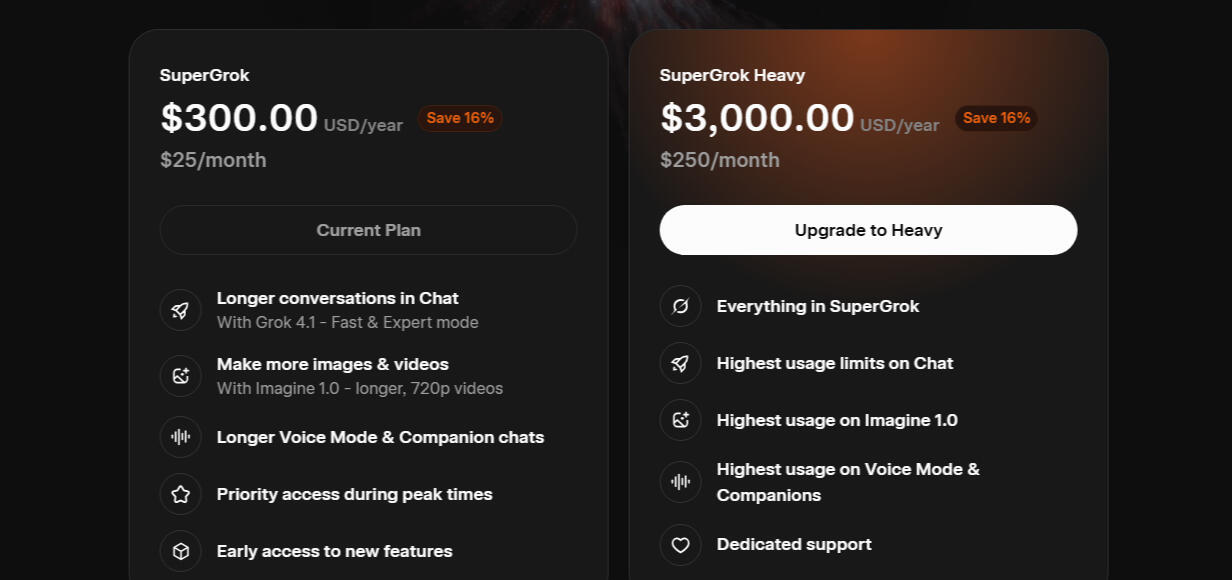1232x580 pixels.
Task: Click the cube icon for Early access
Action: [x=180, y=551]
